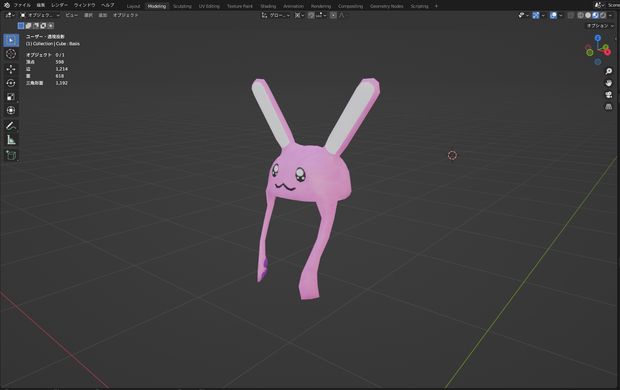Select the 3D Cursor tool
This screenshot has width=620, height=390.
tap(11, 54)
